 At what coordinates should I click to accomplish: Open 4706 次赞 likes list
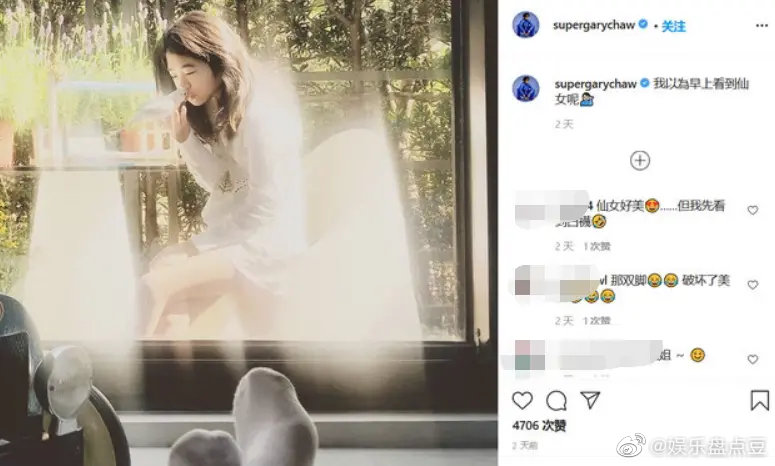(539, 425)
